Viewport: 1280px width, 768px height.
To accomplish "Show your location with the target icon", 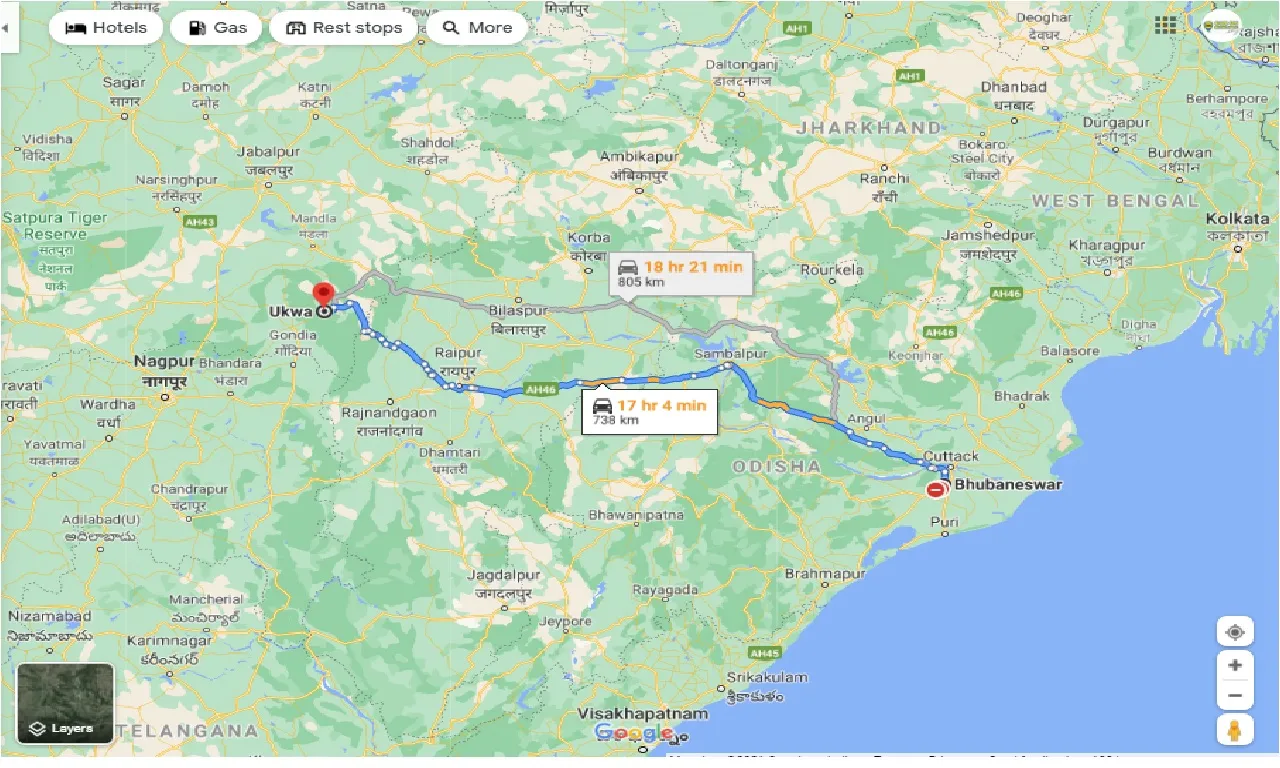I will point(1235,632).
